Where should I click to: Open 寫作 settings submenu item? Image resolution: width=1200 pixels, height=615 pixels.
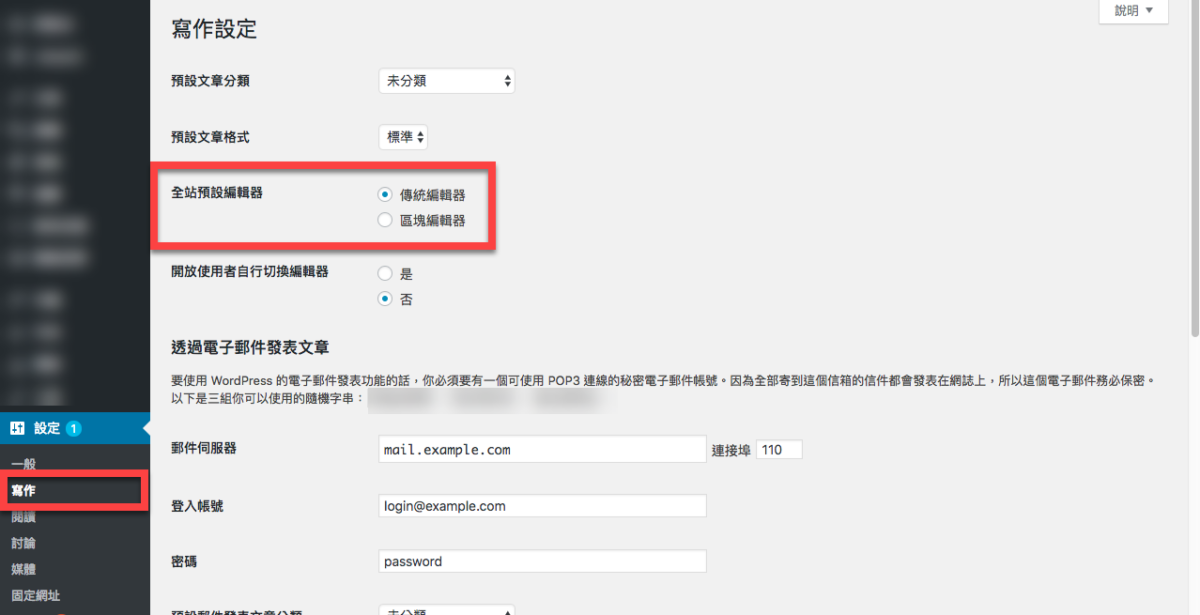pyautogui.click(x=23, y=491)
